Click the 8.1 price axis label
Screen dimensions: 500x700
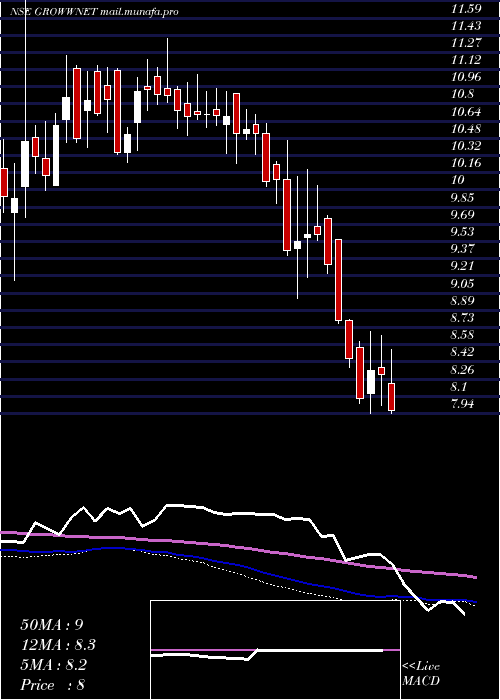click(x=460, y=387)
